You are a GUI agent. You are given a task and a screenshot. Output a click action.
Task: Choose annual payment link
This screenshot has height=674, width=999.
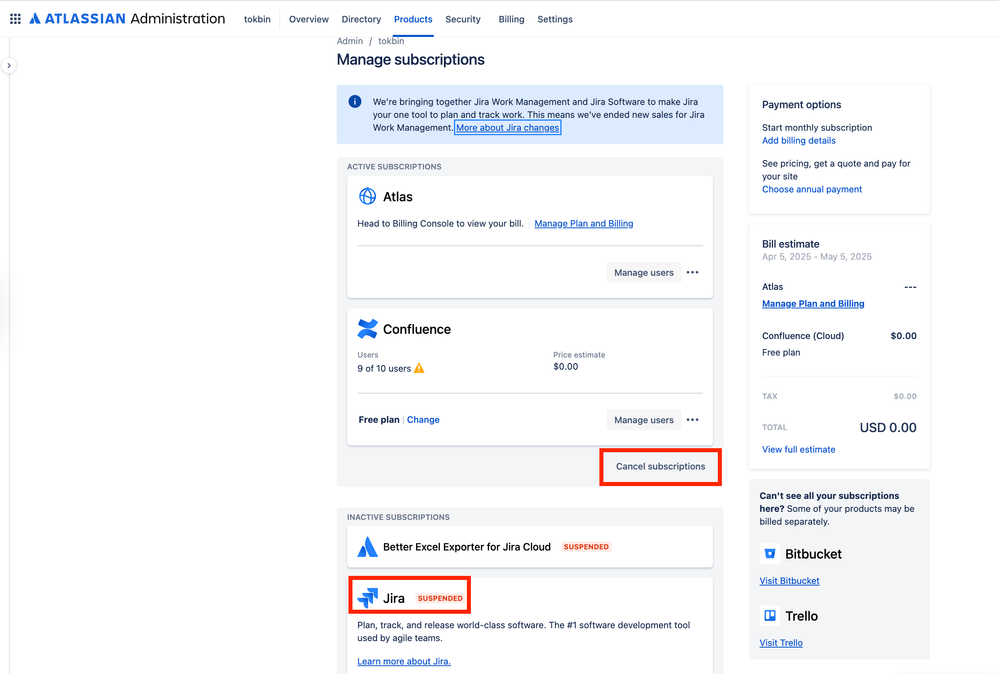[x=812, y=189]
